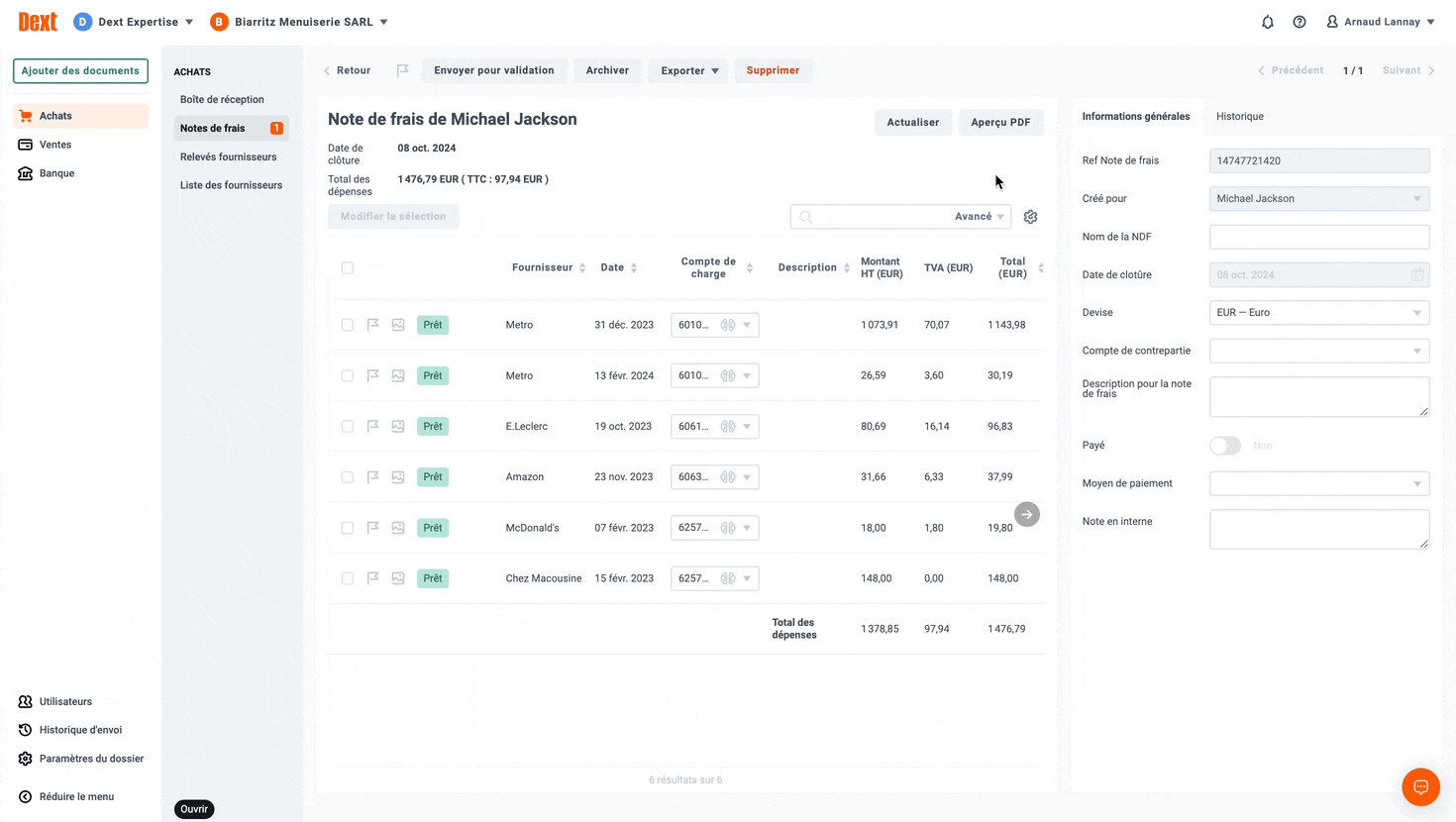Open the notifications bell icon
This screenshot has width=1456, height=822.
click(1267, 22)
